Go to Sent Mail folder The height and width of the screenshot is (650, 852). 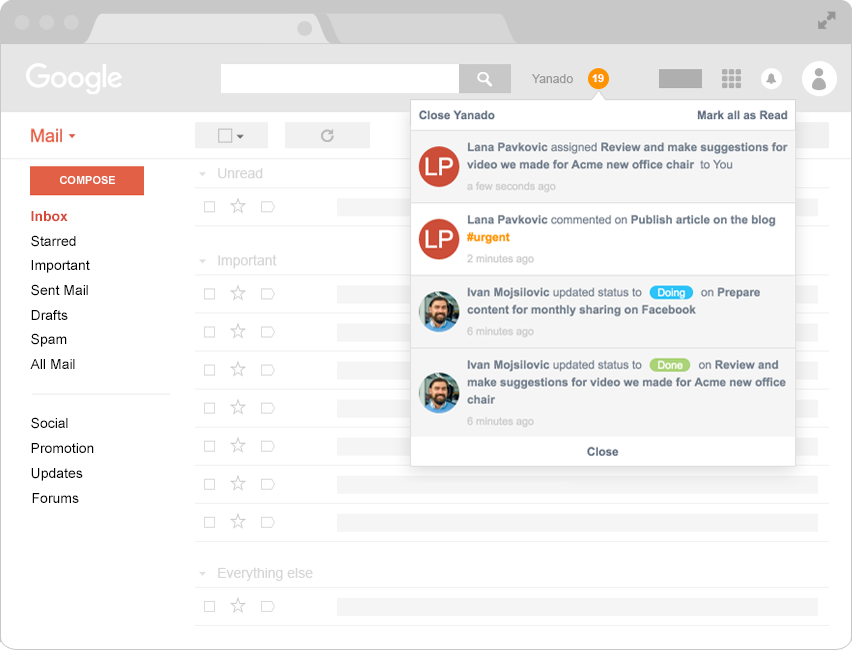click(x=59, y=290)
